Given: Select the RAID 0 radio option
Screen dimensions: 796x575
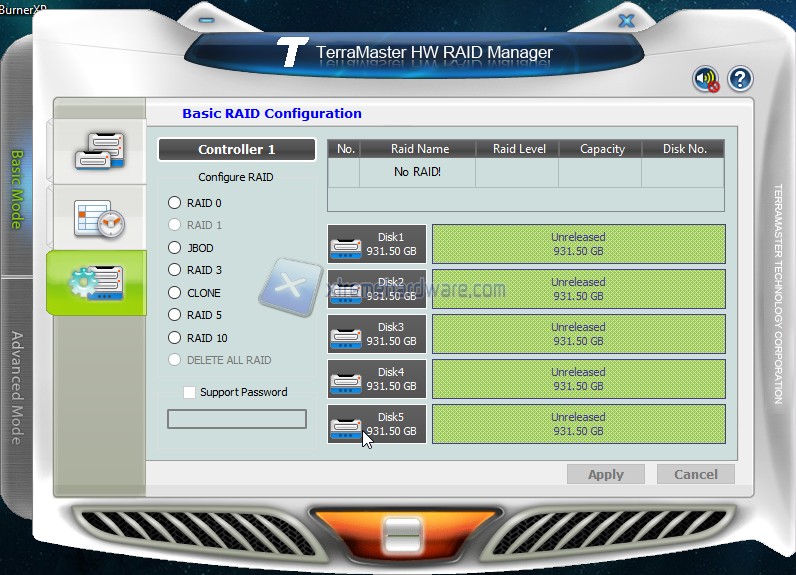Looking at the screenshot, I should (175, 203).
